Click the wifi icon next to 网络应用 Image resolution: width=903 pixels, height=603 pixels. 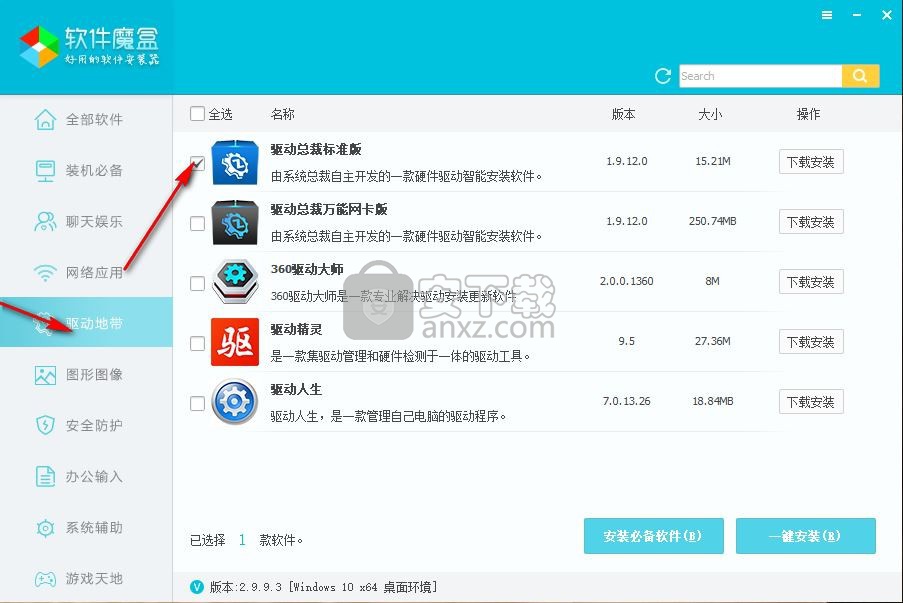click(x=45, y=272)
